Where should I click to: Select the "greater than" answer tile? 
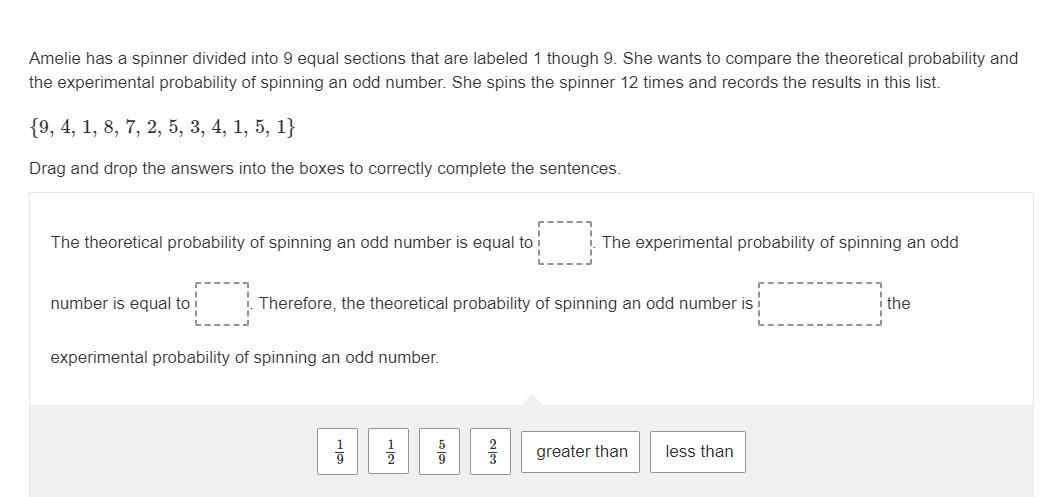point(582,451)
